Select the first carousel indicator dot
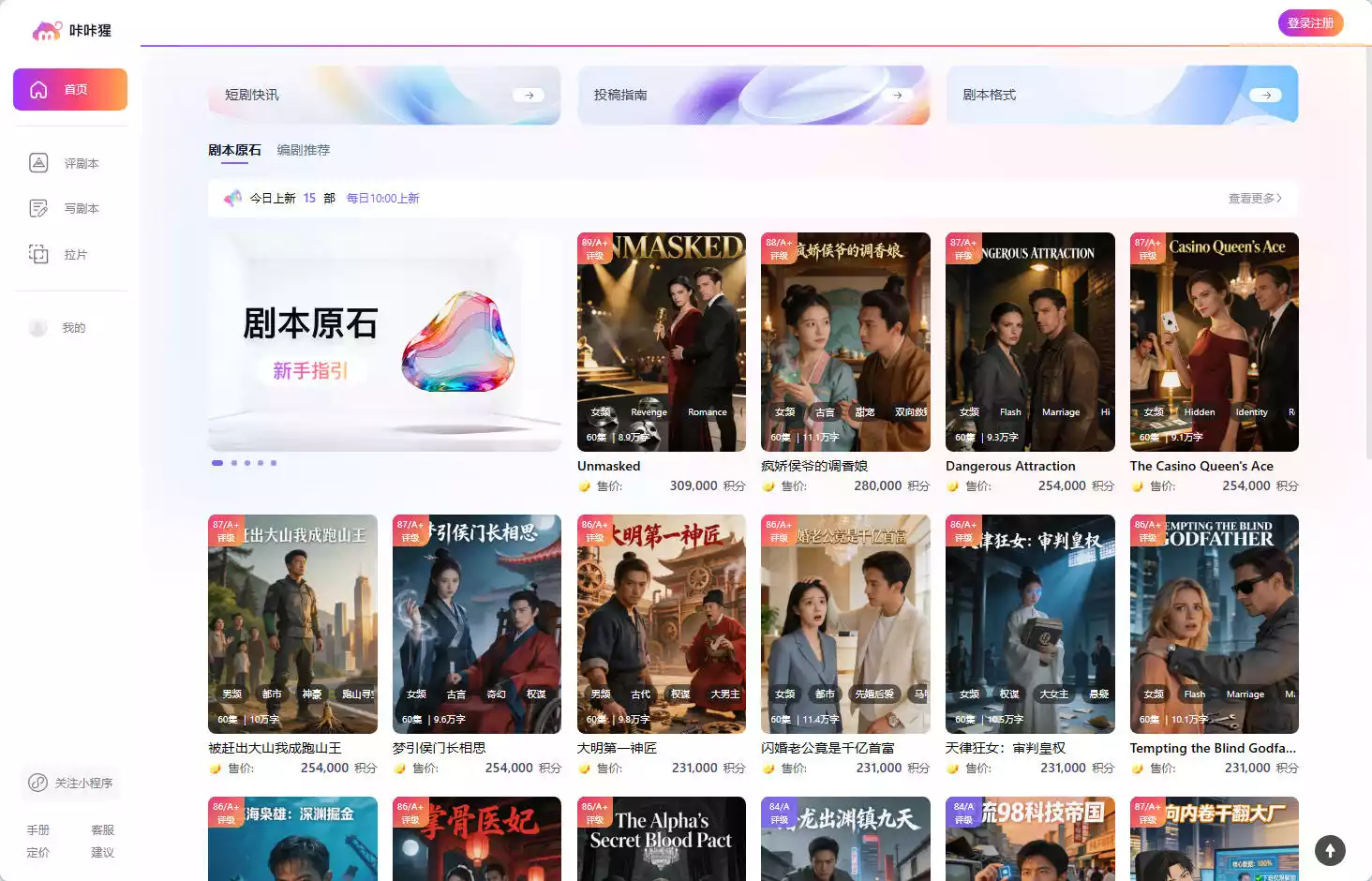The height and width of the screenshot is (881, 1372). pos(217,463)
